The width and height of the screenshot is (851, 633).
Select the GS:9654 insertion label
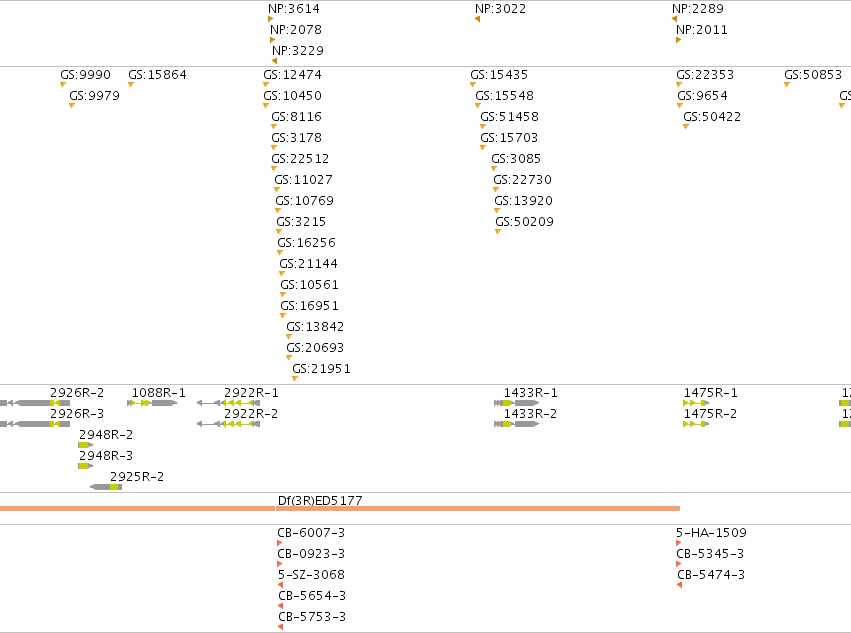(x=702, y=96)
